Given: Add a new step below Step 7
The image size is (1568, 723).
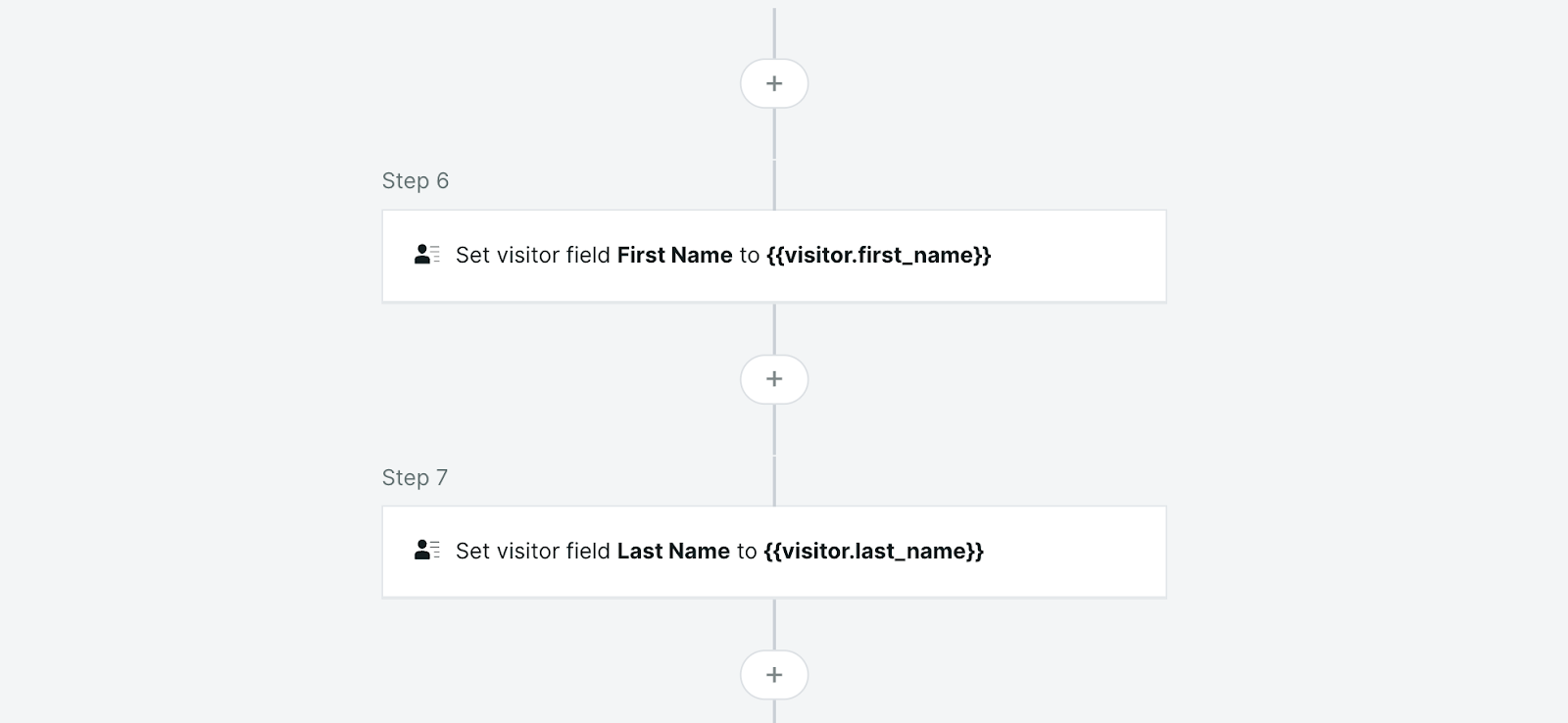Looking at the screenshot, I should (x=773, y=675).
